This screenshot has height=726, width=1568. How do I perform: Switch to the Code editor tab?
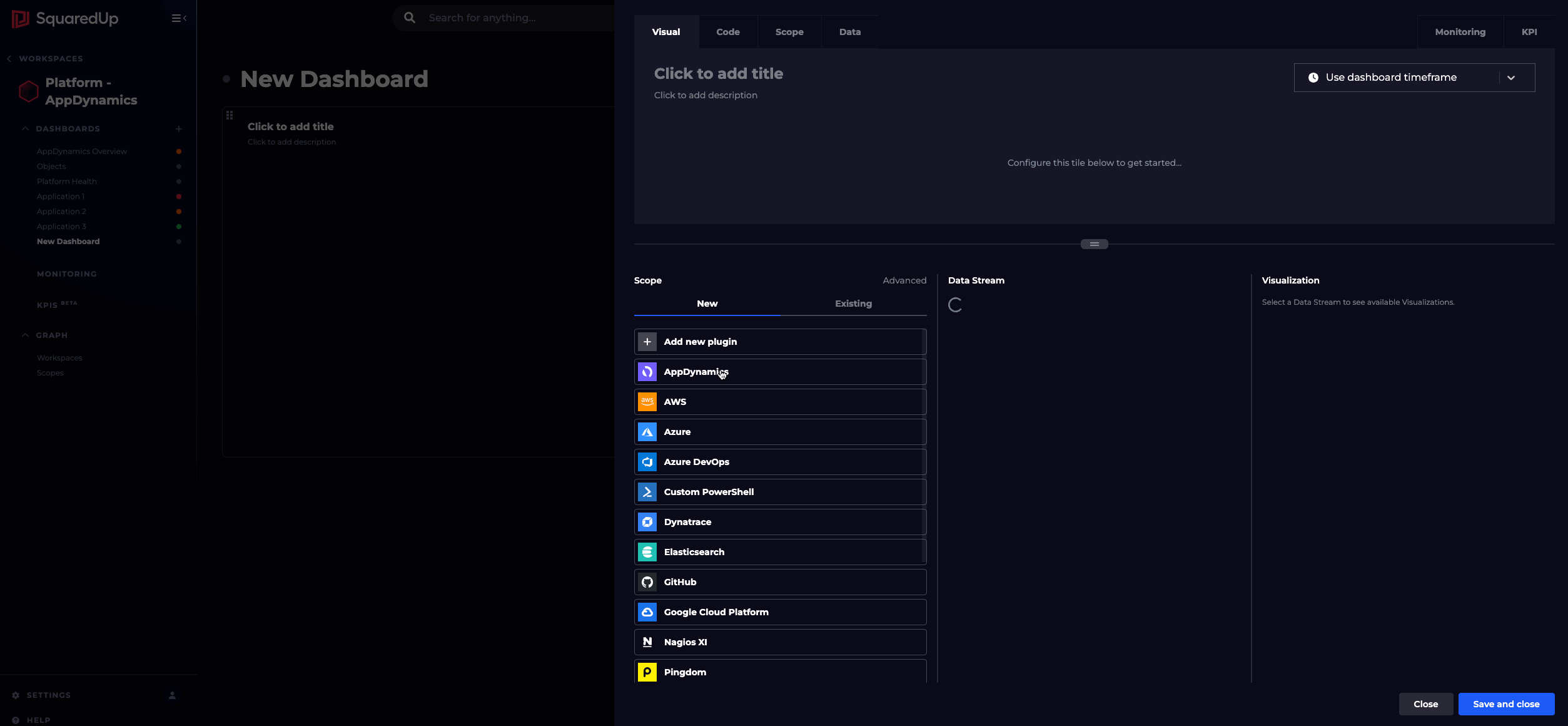point(727,31)
